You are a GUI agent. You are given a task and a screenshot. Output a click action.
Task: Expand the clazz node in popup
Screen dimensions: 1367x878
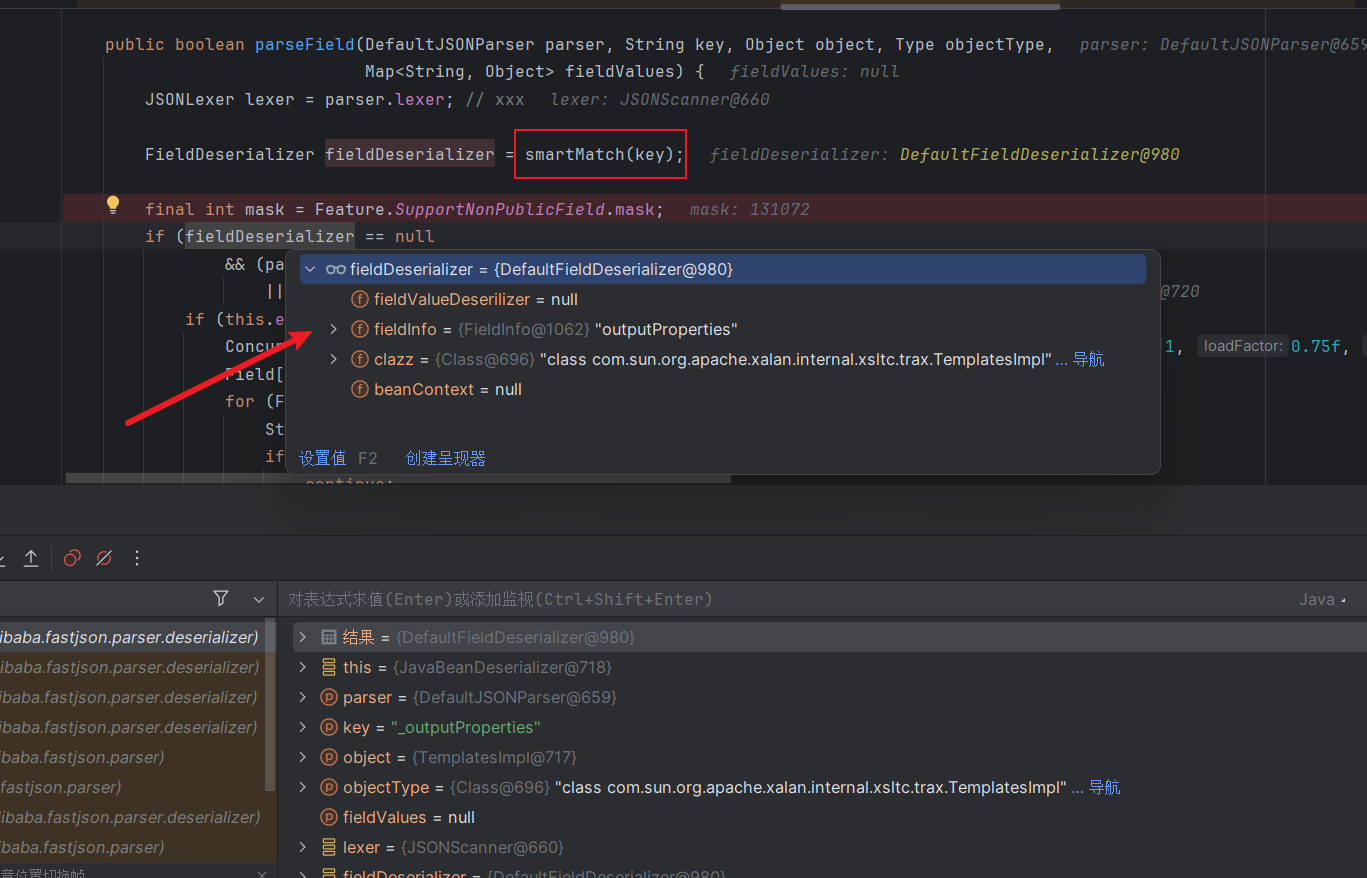coord(334,359)
